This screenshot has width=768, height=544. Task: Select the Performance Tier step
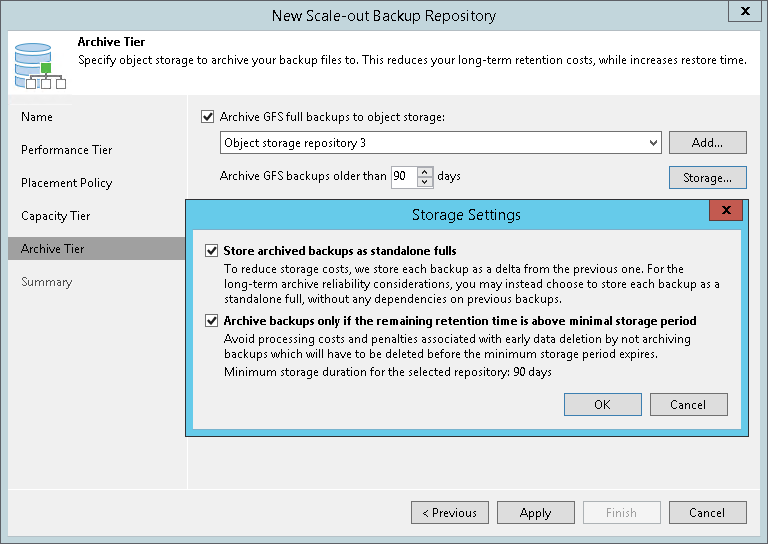point(66,150)
